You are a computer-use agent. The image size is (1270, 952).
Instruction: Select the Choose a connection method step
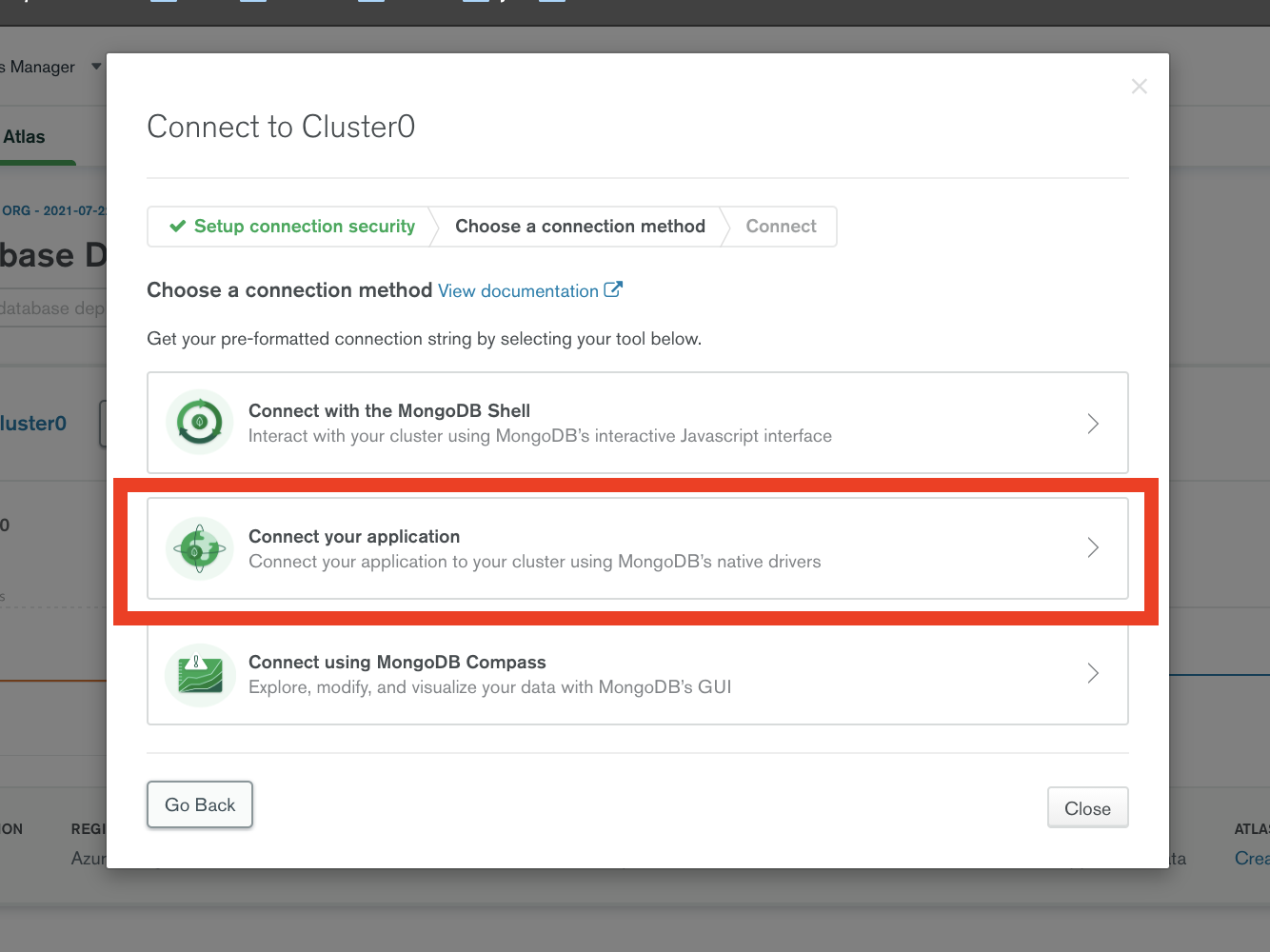pyautogui.click(x=580, y=227)
